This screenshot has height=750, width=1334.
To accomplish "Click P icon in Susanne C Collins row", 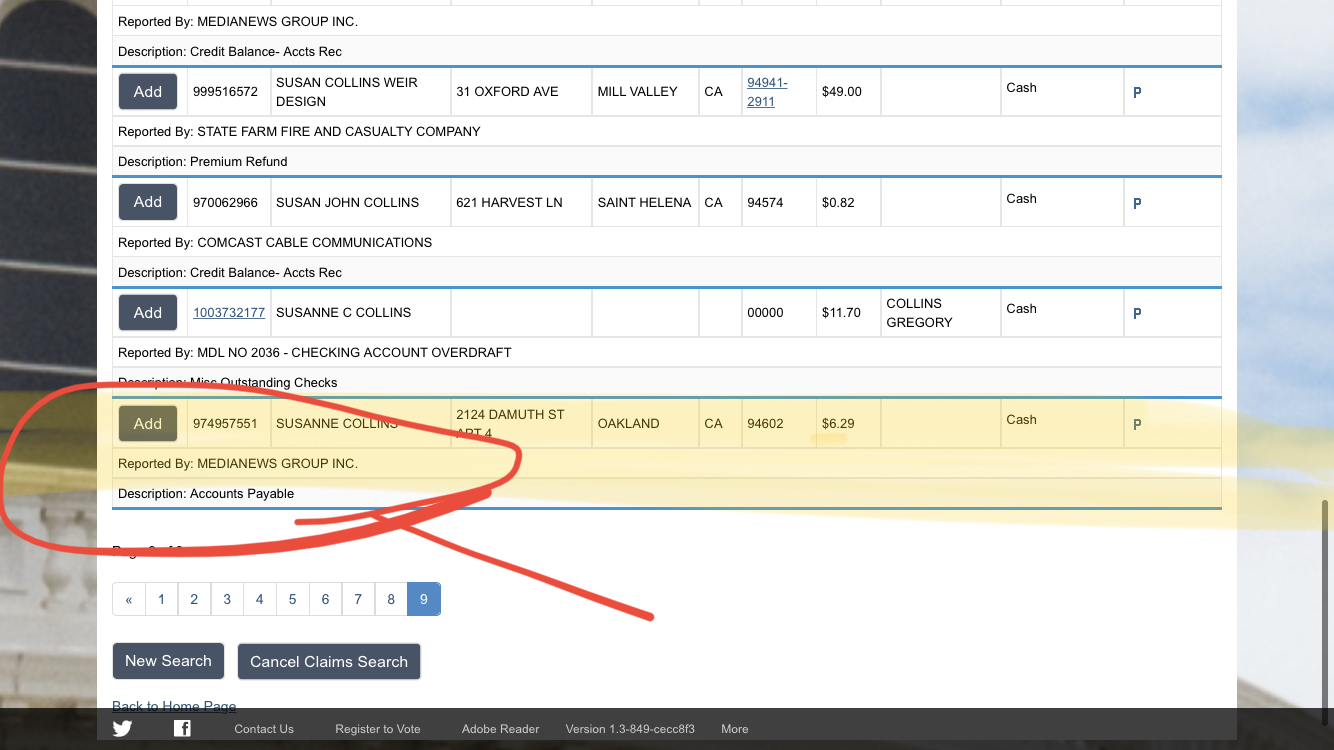I will 1137,313.
